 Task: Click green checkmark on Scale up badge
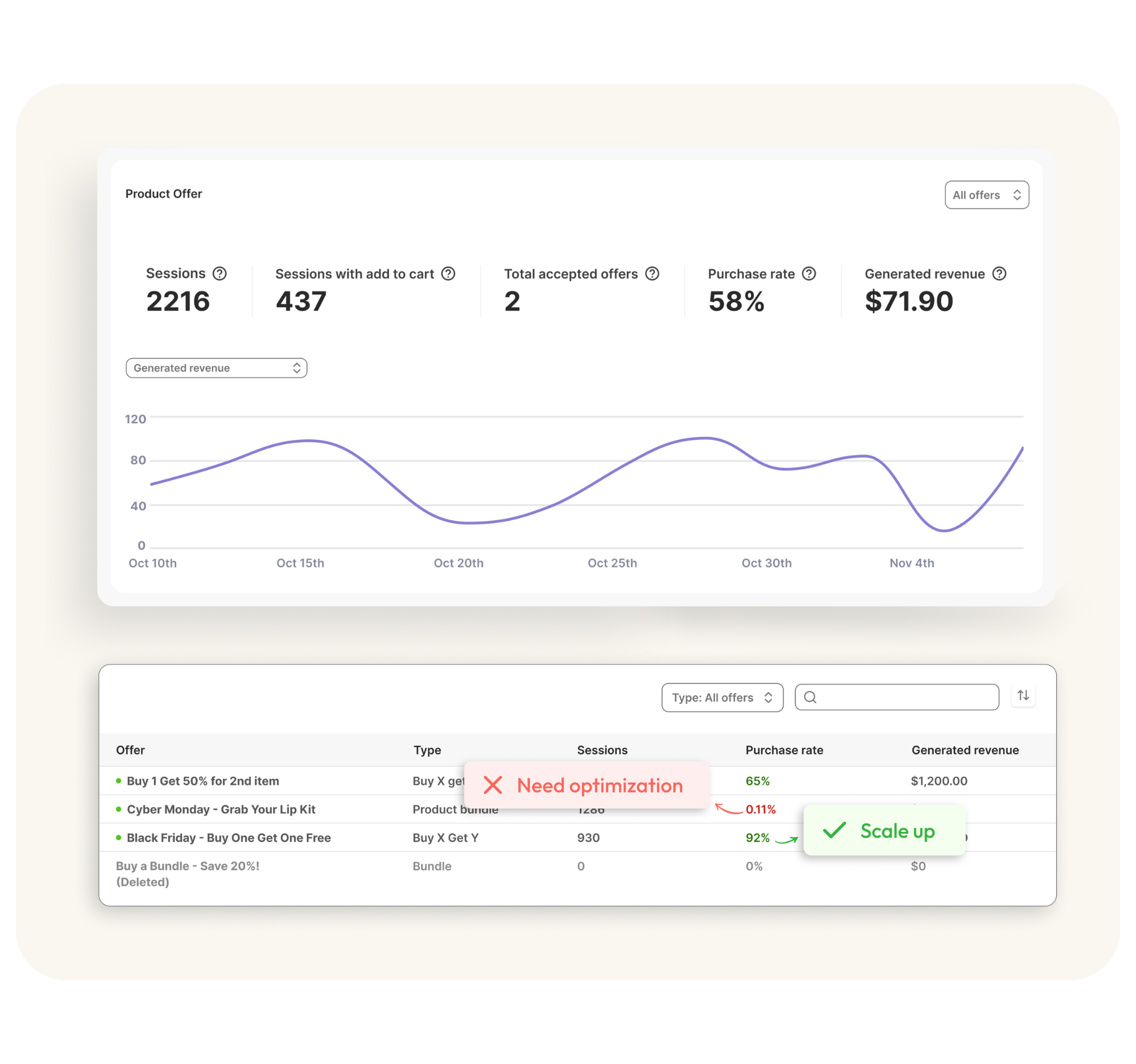tap(834, 830)
